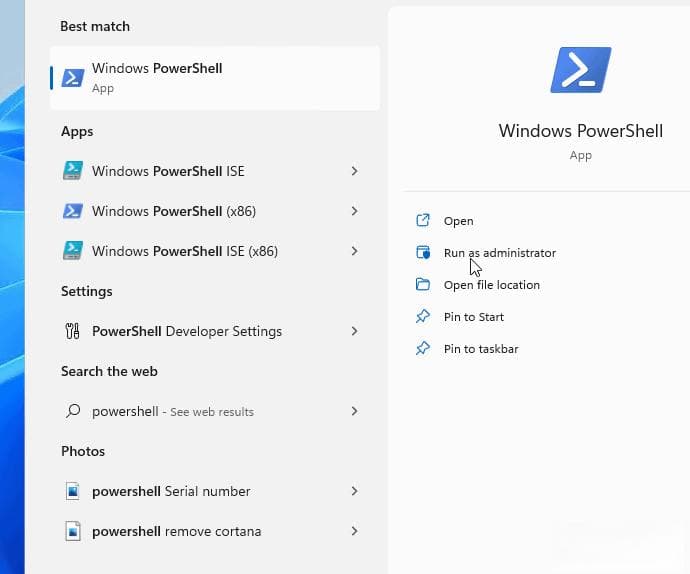Choose Pin to taskbar
This screenshot has width=690, height=574.
tap(481, 349)
